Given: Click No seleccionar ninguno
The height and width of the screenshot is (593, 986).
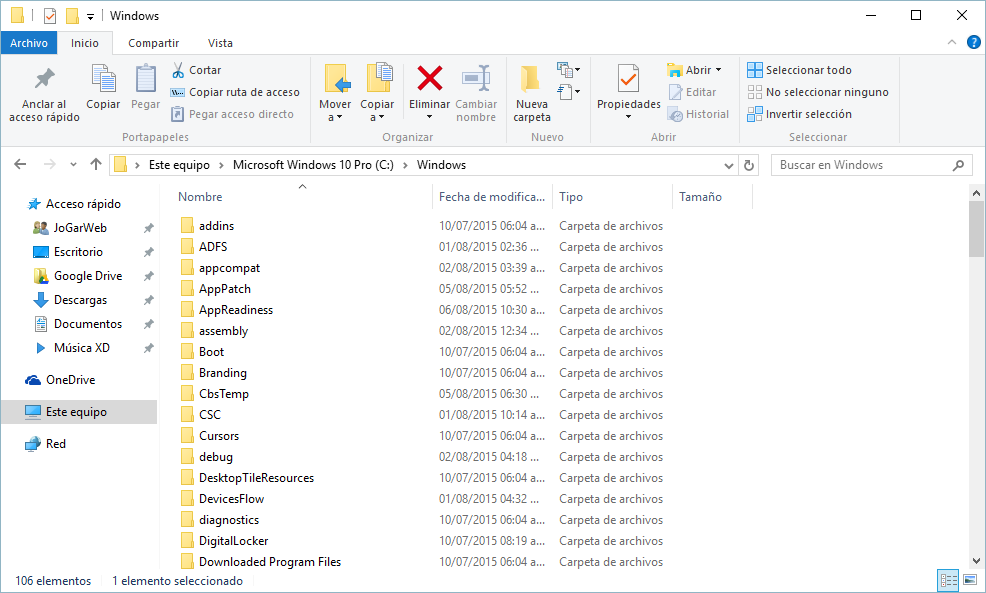Looking at the screenshot, I should click(818, 92).
